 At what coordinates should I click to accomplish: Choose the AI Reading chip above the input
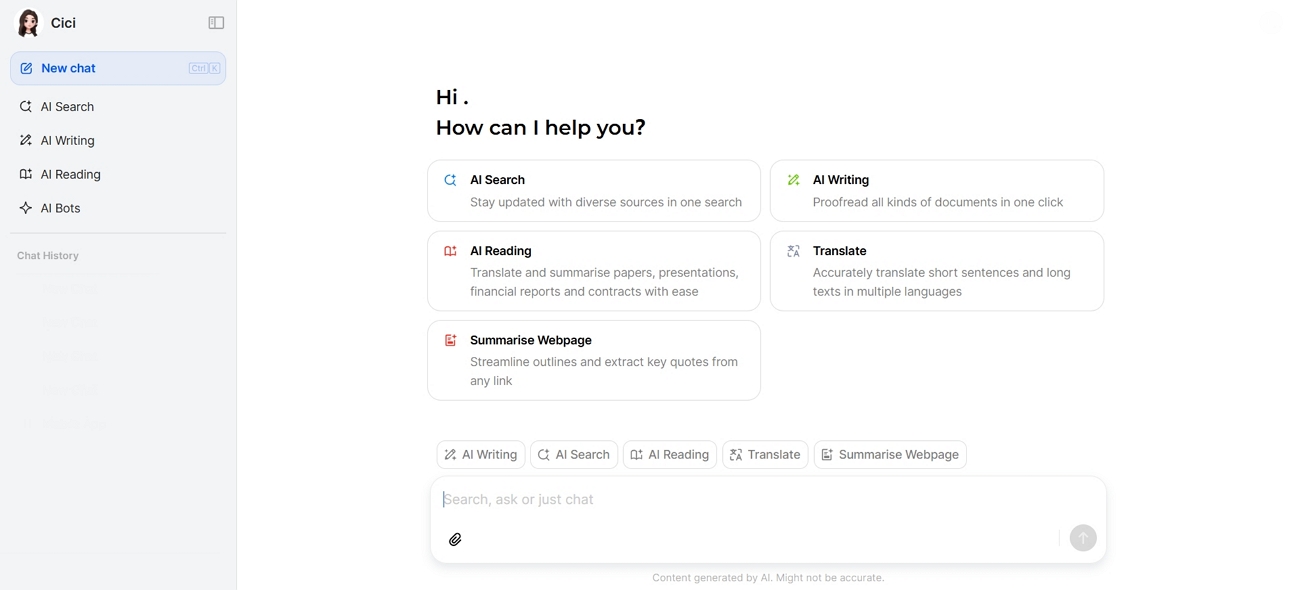[670, 455]
